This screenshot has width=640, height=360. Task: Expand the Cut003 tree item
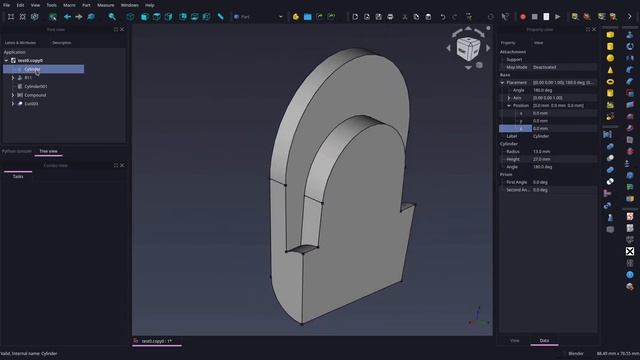[13, 104]
